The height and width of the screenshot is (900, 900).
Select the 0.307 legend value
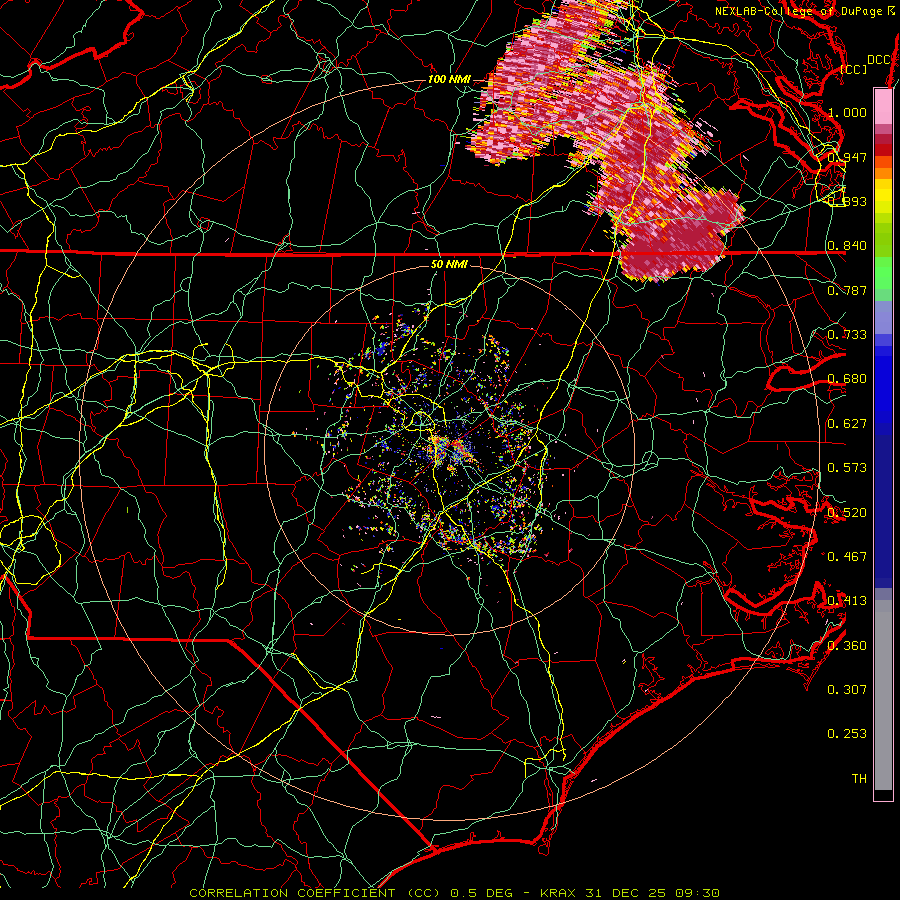tap(847, 690)
